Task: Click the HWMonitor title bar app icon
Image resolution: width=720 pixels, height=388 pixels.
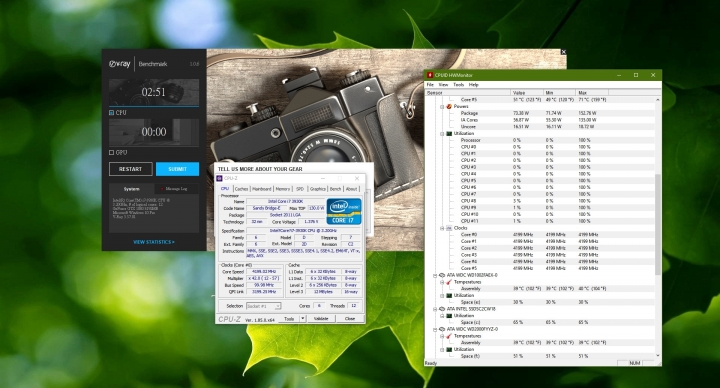Action: (x=430, y=75)
